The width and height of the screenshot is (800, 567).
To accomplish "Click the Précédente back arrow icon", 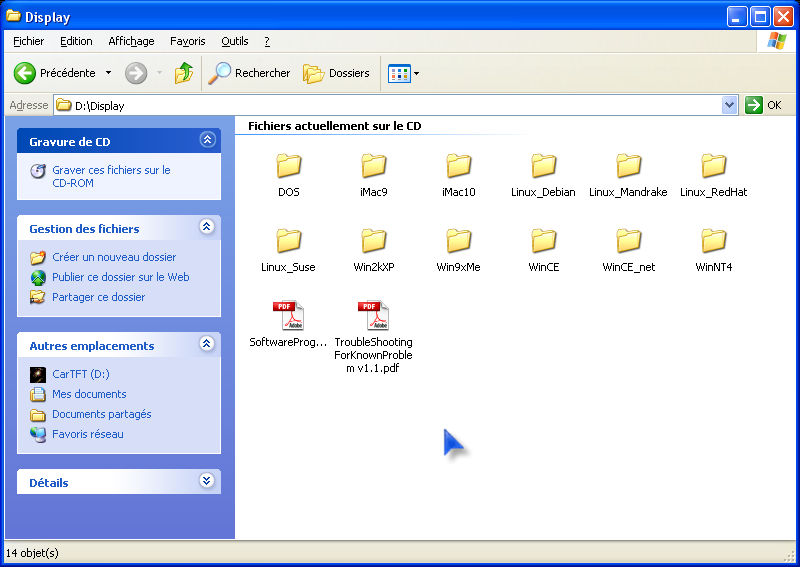I will (x=25, y=73).
